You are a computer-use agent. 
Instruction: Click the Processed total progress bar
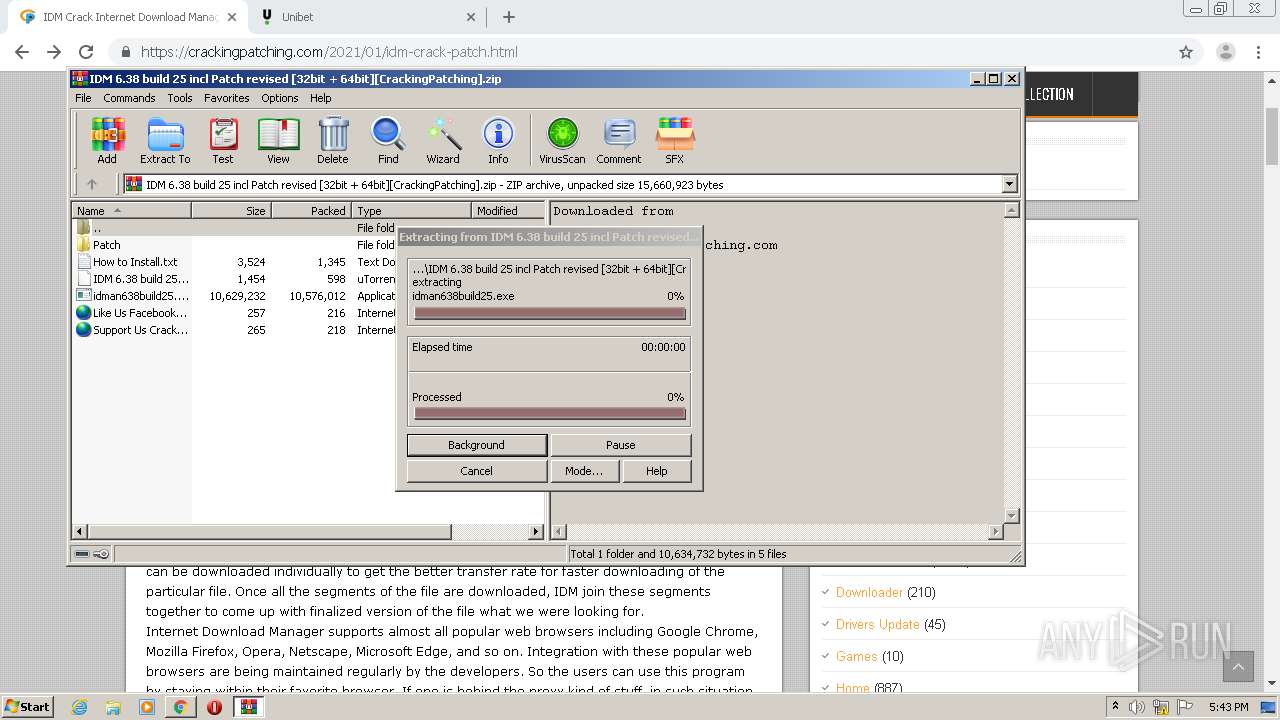coord(550,413)
